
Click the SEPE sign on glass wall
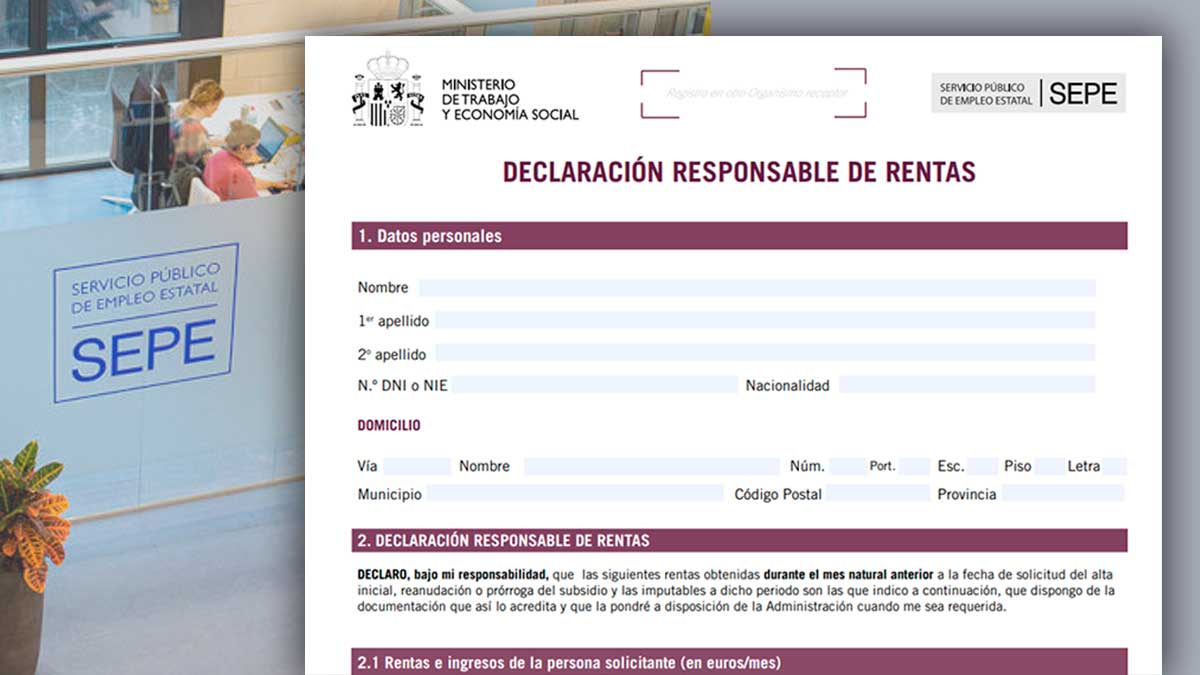pos(146,320)
